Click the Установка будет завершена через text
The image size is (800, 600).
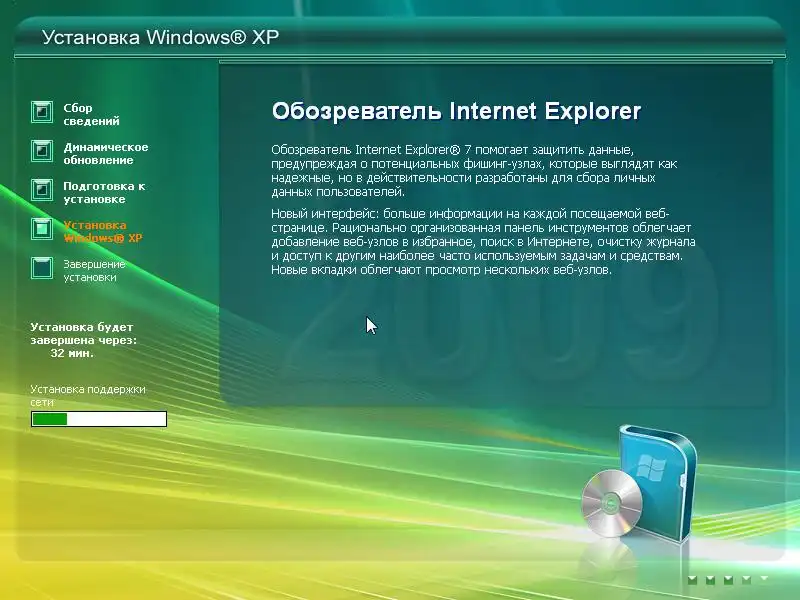(83, 334)
